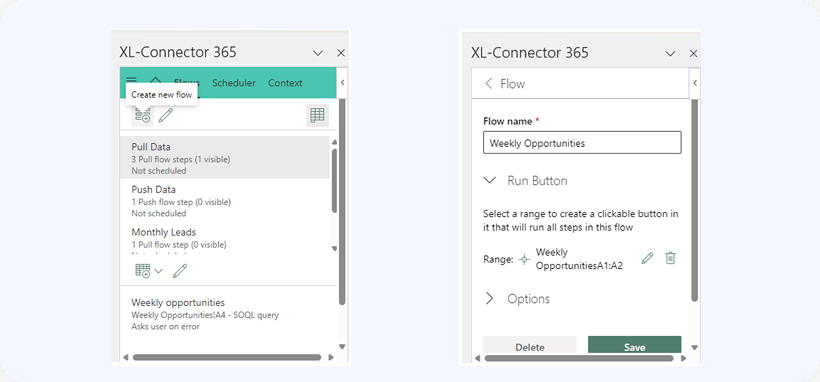Click right pane horizontal scrollbar

click(579, 358)
